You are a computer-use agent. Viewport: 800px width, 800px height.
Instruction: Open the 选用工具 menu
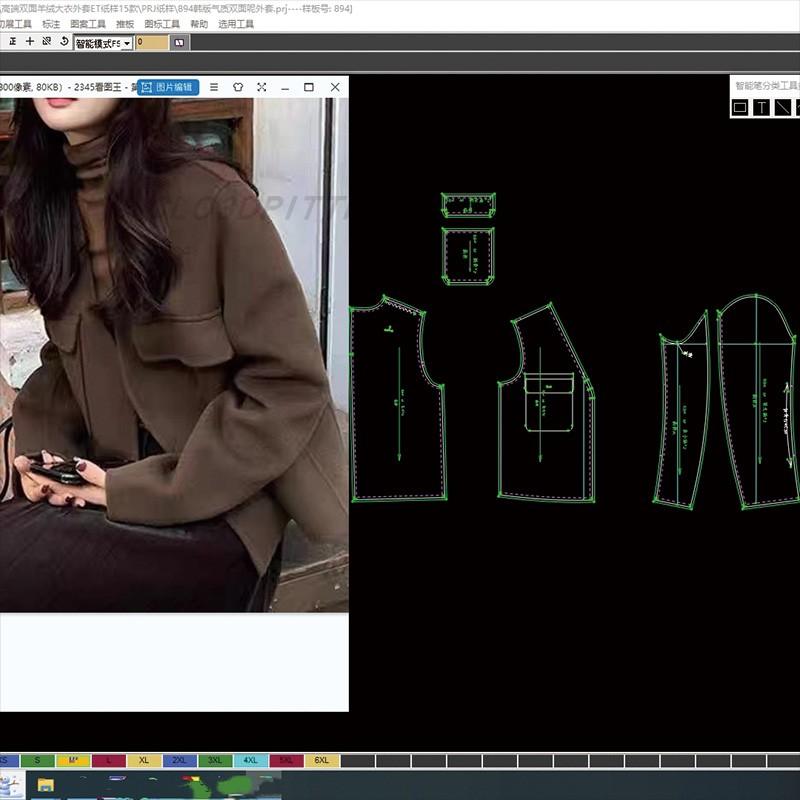click(236, 24)
